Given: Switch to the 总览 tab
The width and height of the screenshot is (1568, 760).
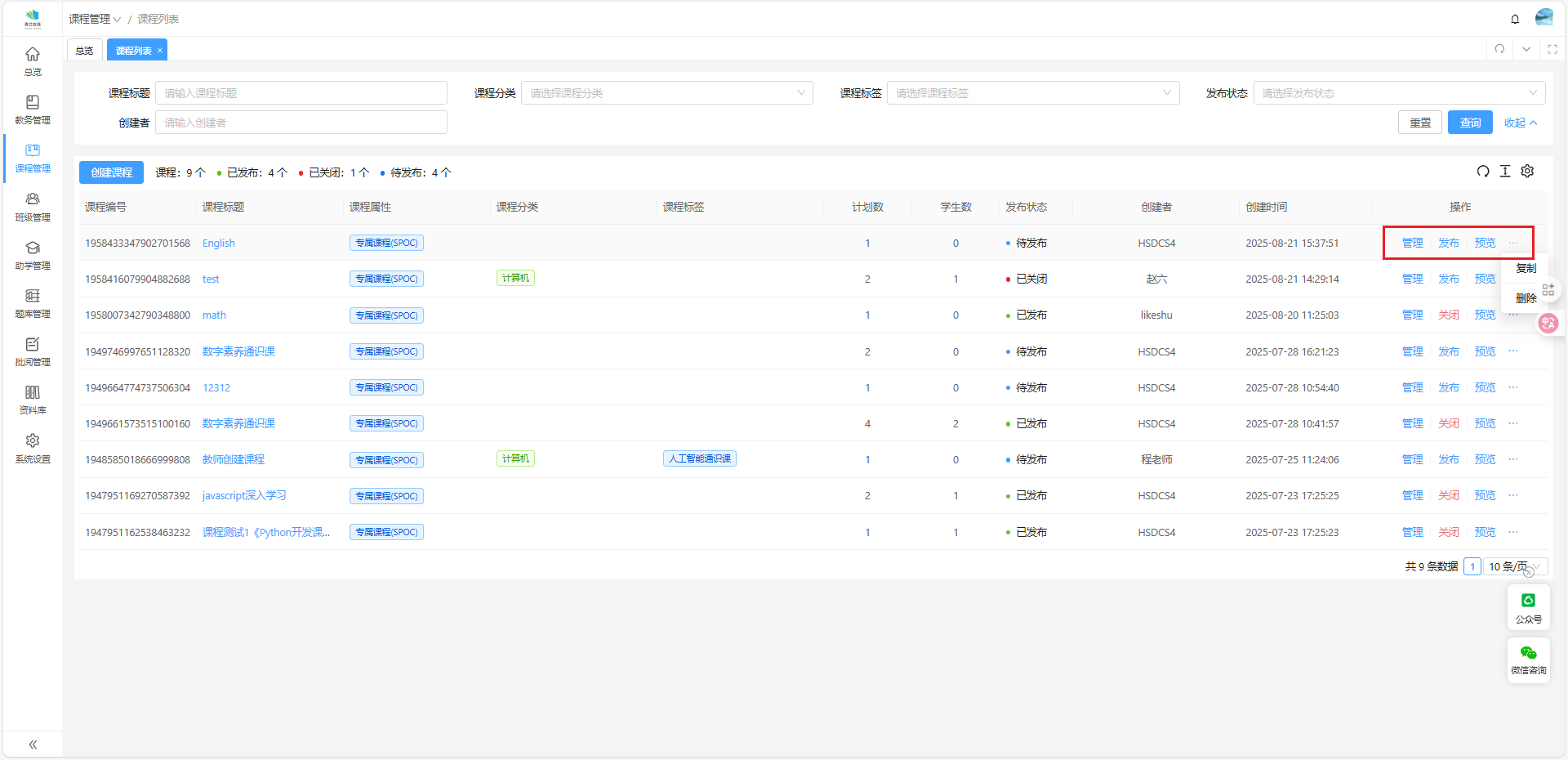Looking at the screenshot, I should pos(85,51).
